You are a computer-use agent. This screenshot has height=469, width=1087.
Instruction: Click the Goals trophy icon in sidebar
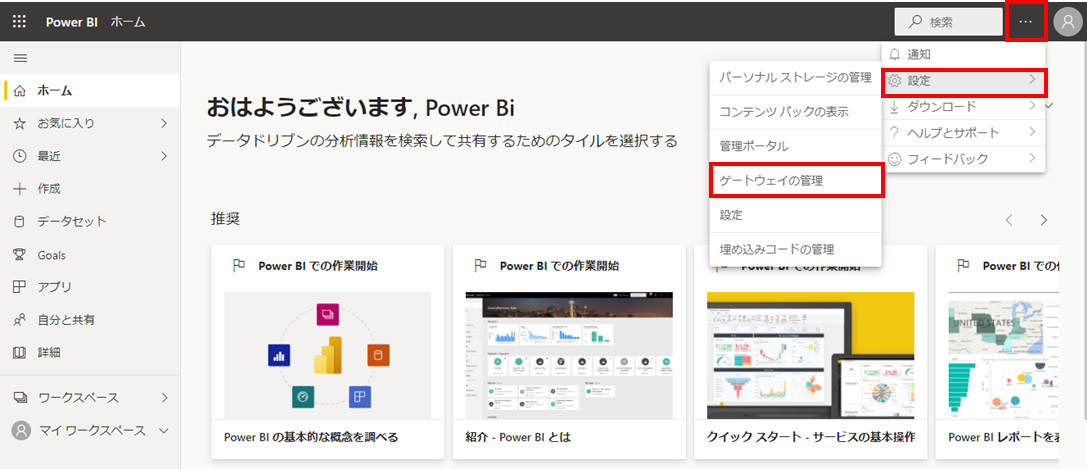pos(19,255)
